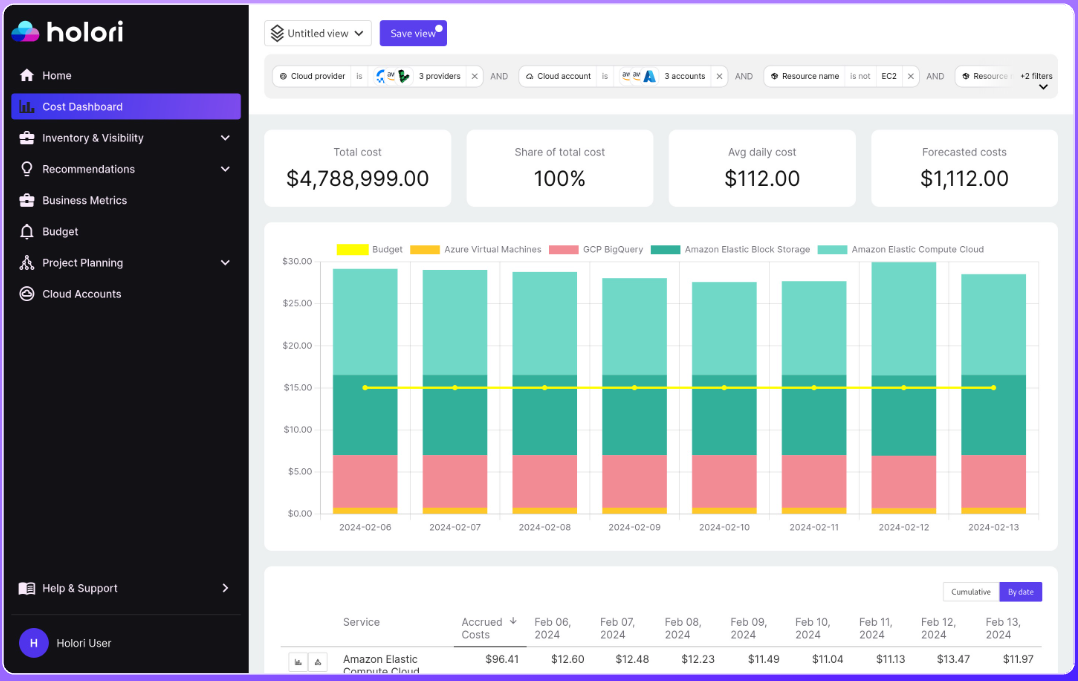This screenshot has height=681, width=1078.
Task: Click the Holori User avatar
Action: 34,643
